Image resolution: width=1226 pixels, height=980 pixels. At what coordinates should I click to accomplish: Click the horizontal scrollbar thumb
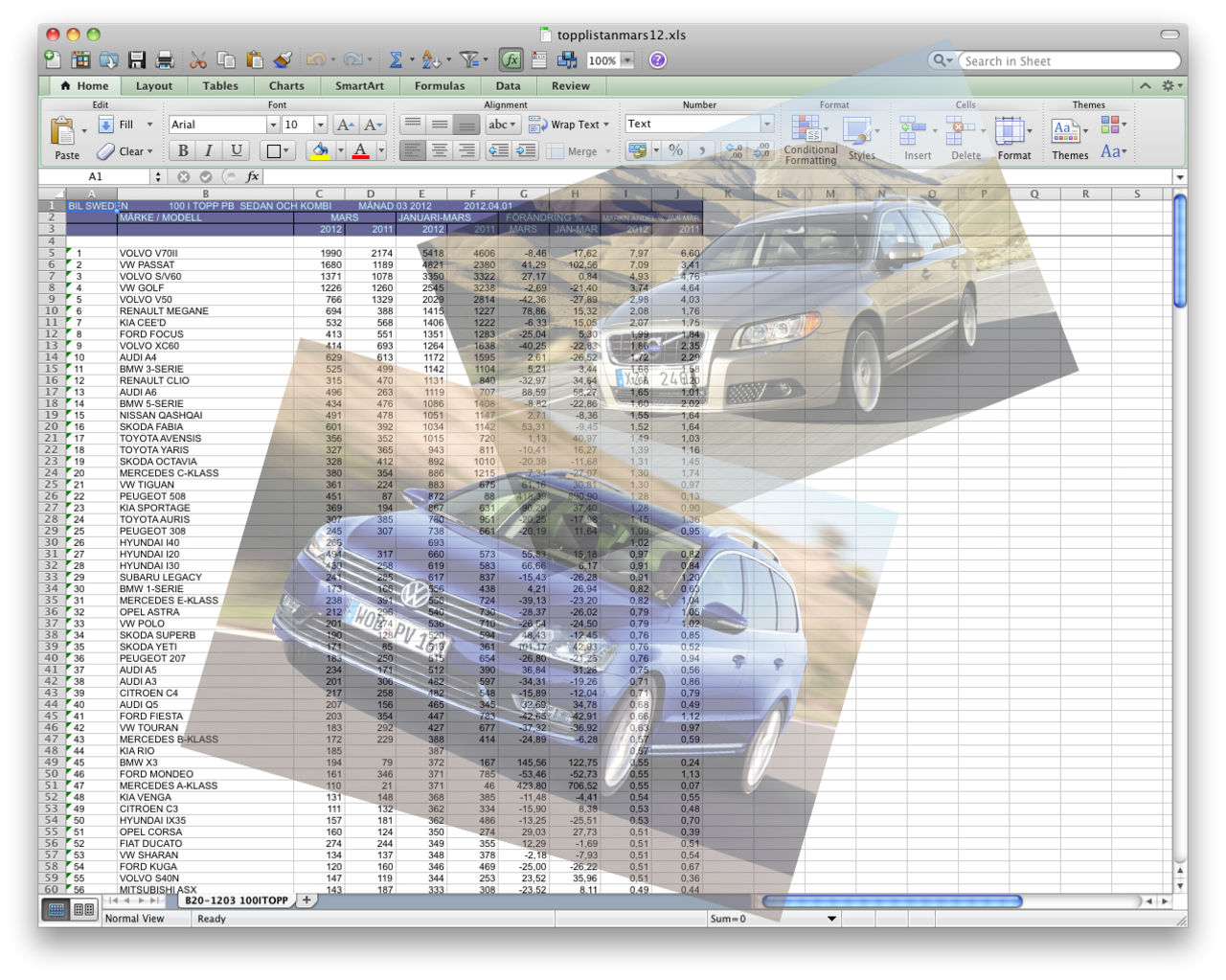892,900
